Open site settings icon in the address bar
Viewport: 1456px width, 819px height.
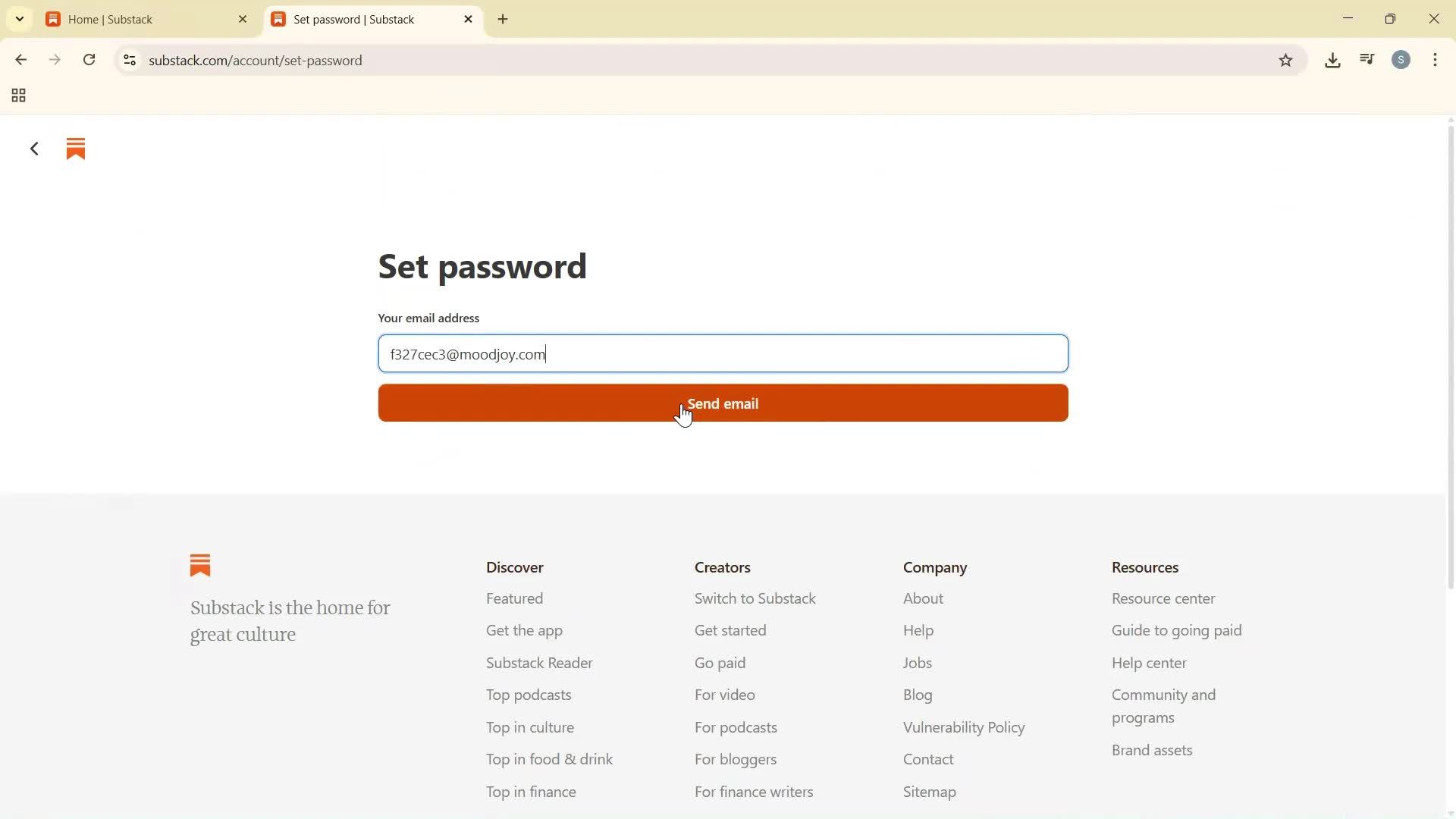129,60
